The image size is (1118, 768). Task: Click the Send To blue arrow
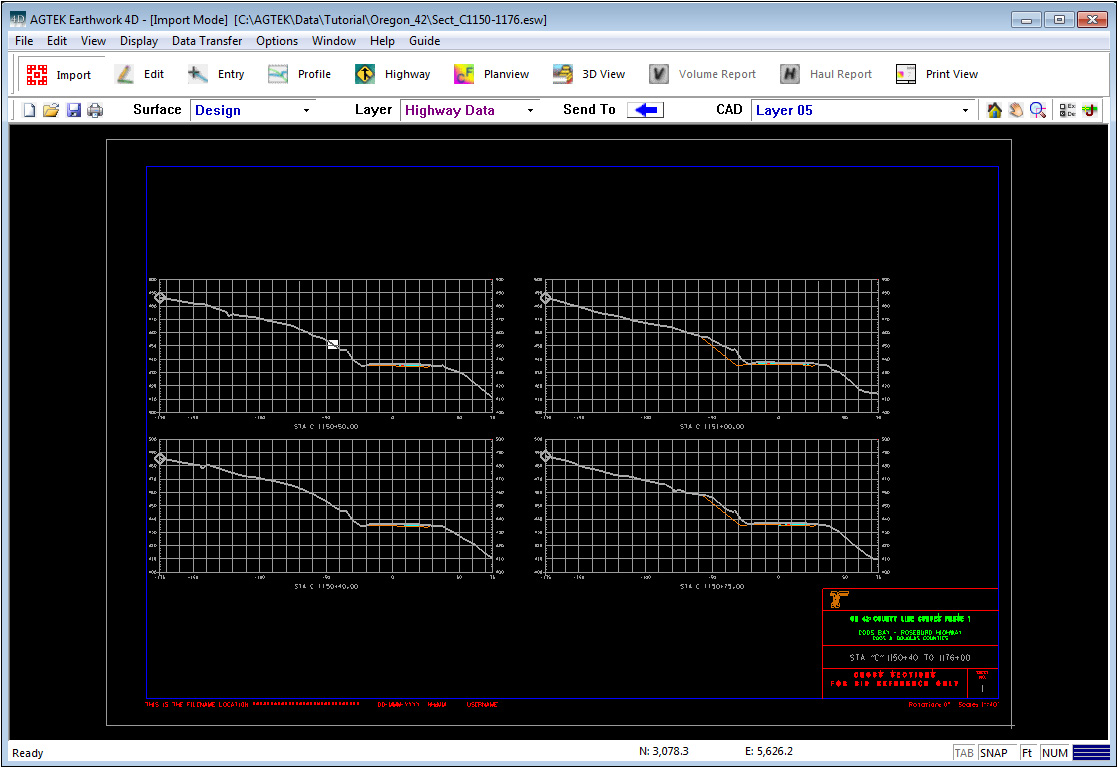coord(645,110)
